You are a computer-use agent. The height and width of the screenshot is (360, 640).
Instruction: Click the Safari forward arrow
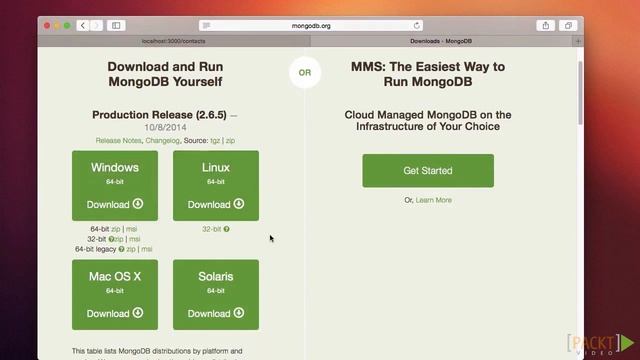pos(96,26)
